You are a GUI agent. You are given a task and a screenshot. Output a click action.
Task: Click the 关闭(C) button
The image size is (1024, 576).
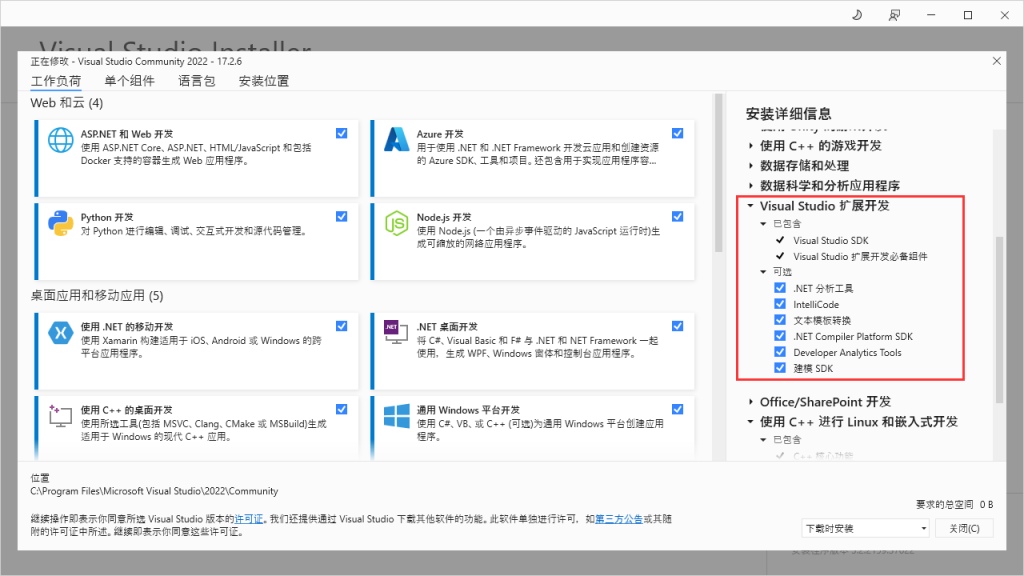(x=964, y=528)
